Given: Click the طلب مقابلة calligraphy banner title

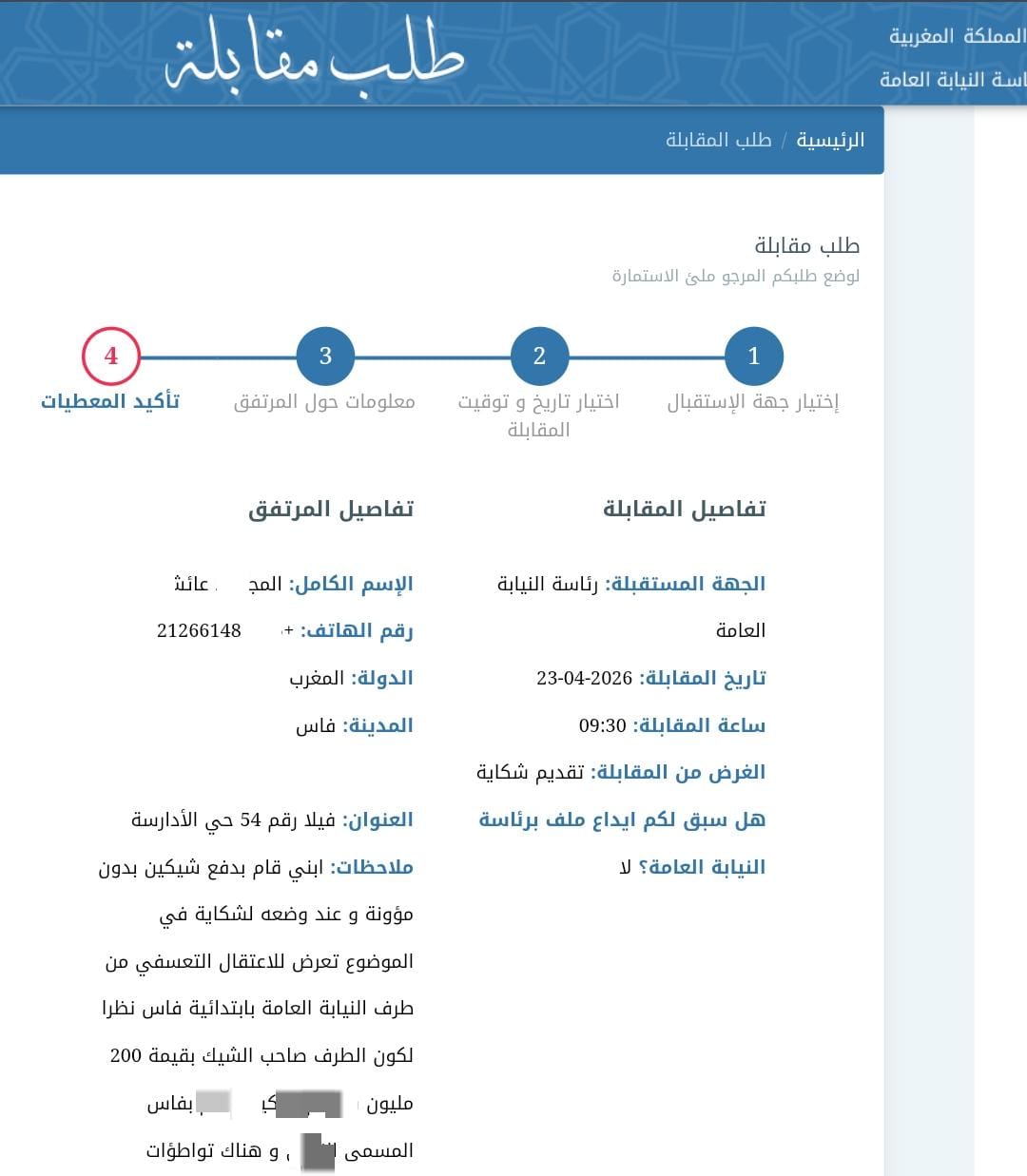Looking at the screenshot, I should click(x=314, y=55).
